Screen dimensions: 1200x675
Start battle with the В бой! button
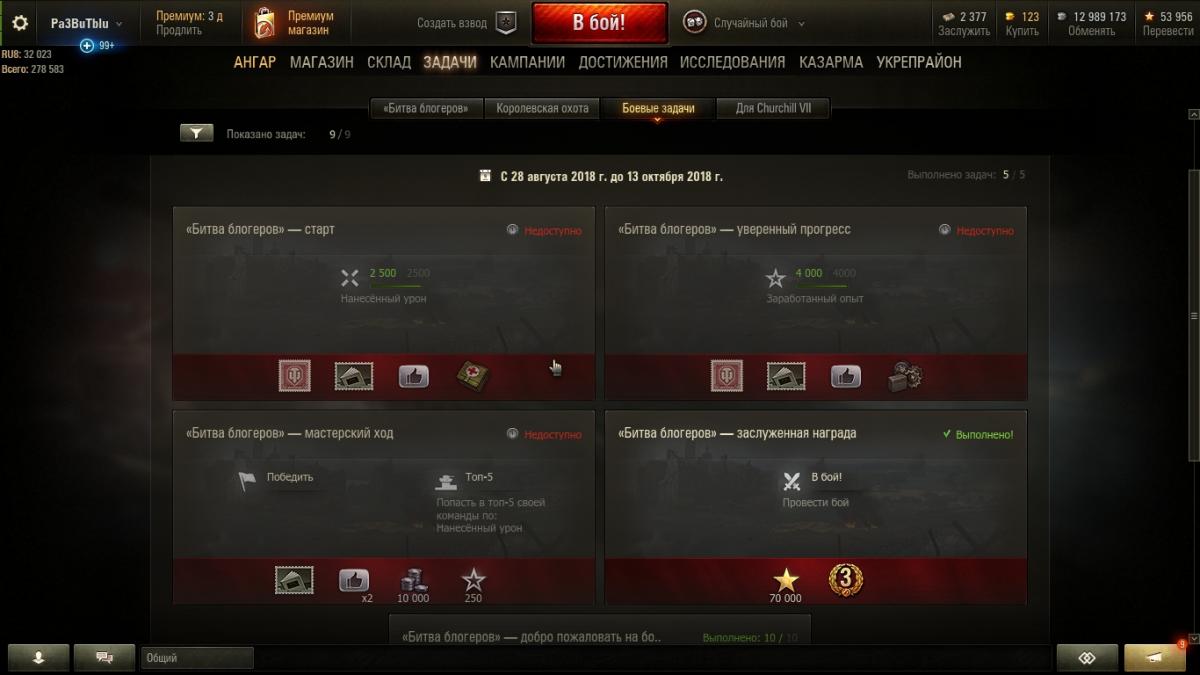point(600,23)
